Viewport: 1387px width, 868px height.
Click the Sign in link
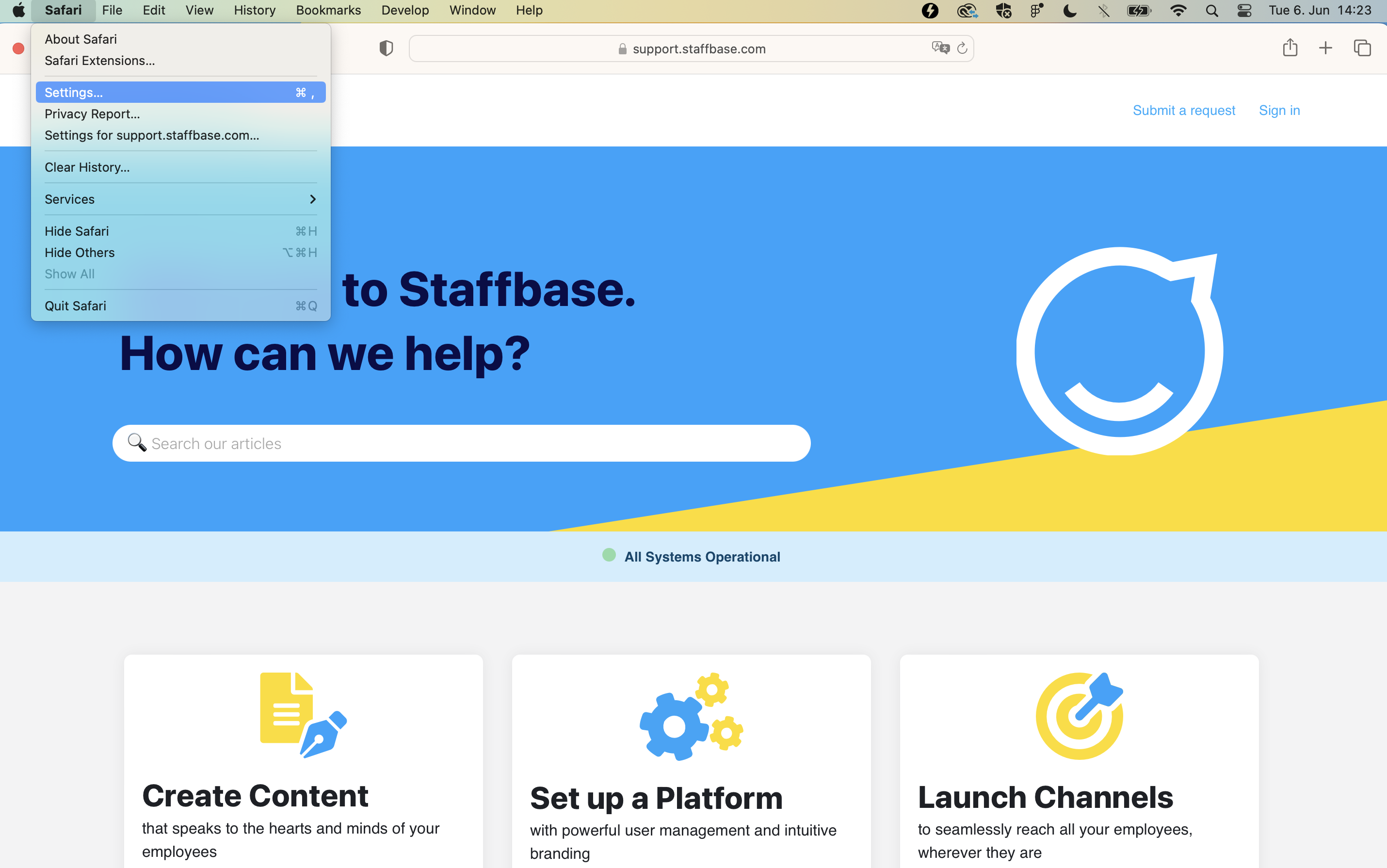1279,110
